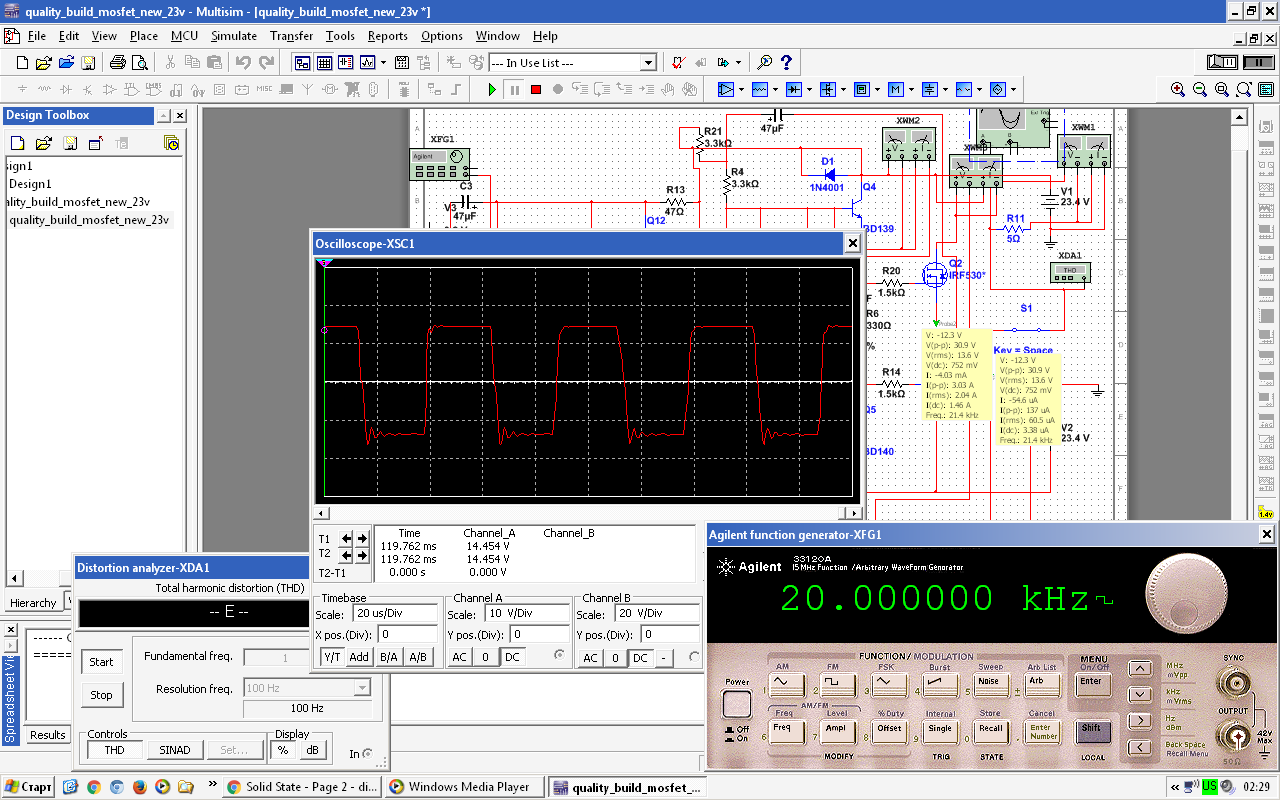Select A/B display mode on oscilloscope
The width and height of the screenshot is (1280, 800).
pyautogui.click(x=418, y=657)
